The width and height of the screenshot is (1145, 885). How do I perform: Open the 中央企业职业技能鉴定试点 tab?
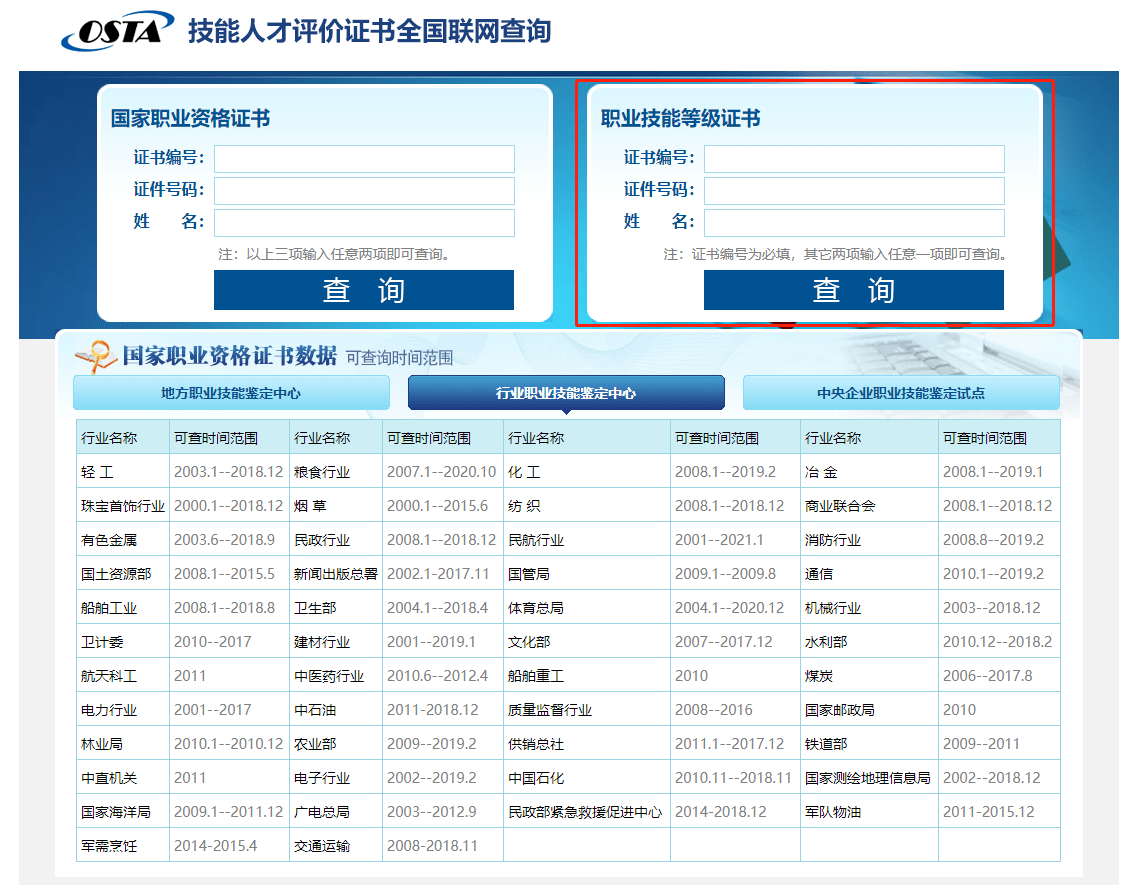(x=900, y=392)
